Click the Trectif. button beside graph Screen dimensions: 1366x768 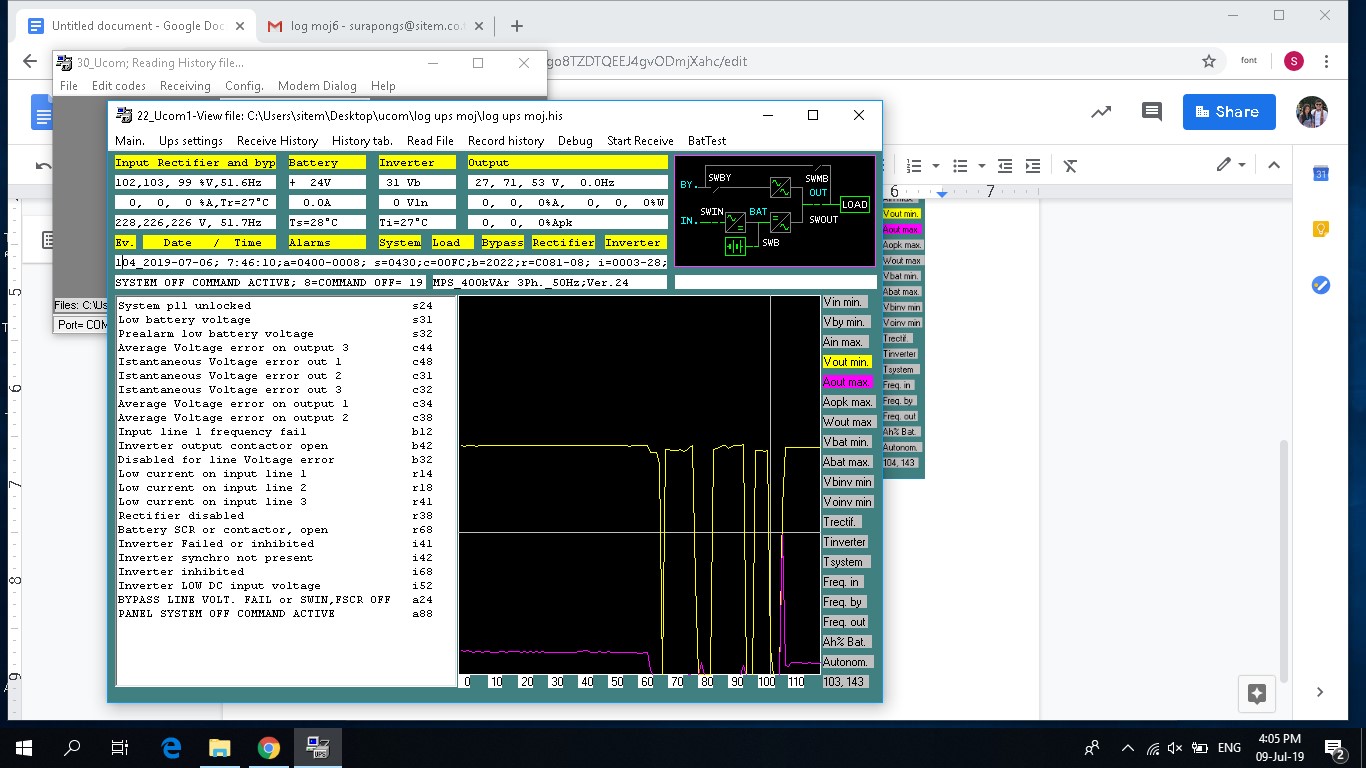[841, 522]
